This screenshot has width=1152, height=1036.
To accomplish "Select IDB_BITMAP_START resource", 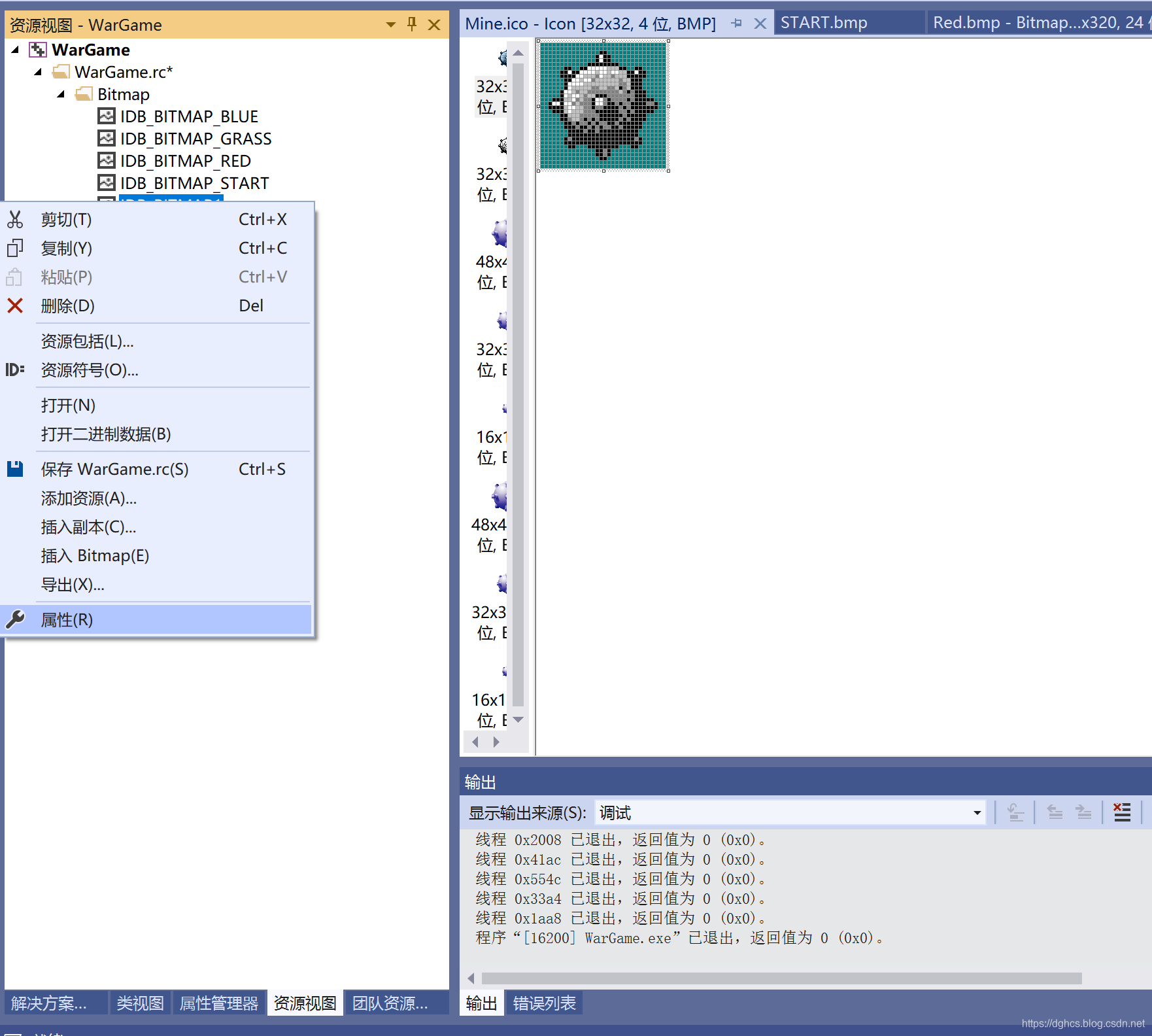I will 194,183.
